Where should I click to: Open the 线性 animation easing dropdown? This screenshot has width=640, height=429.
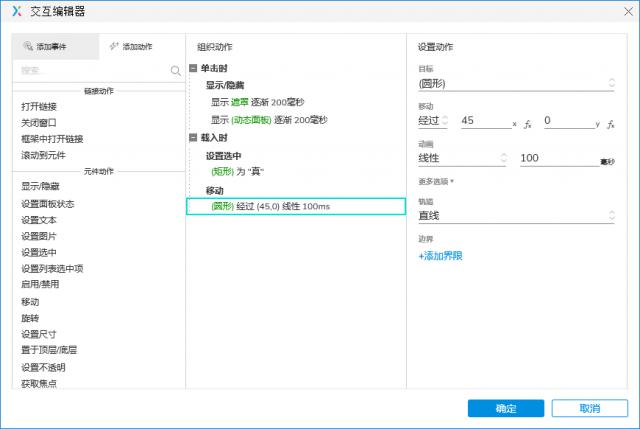[462, 158]
